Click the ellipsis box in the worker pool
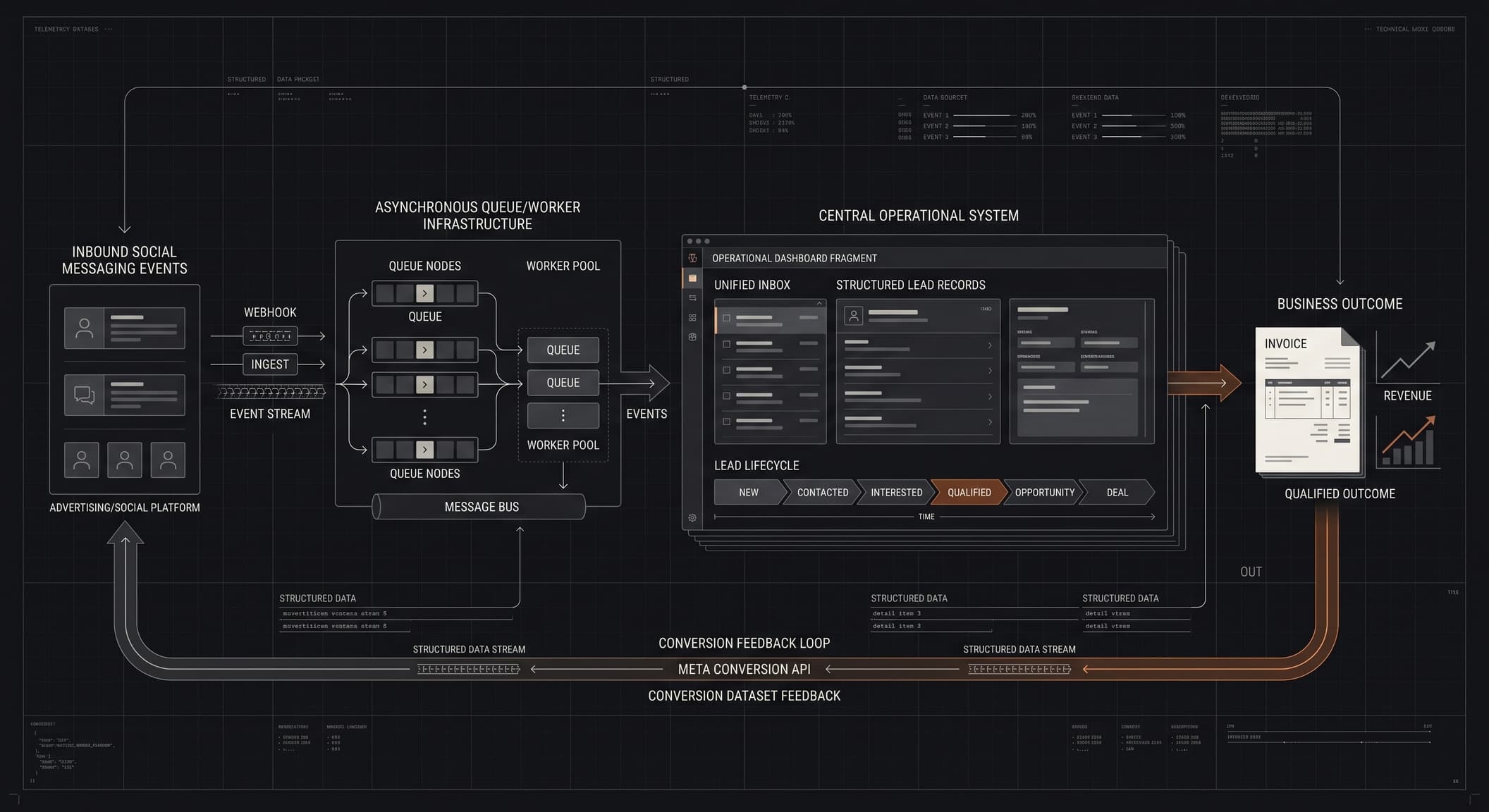 tap(563, 416)
